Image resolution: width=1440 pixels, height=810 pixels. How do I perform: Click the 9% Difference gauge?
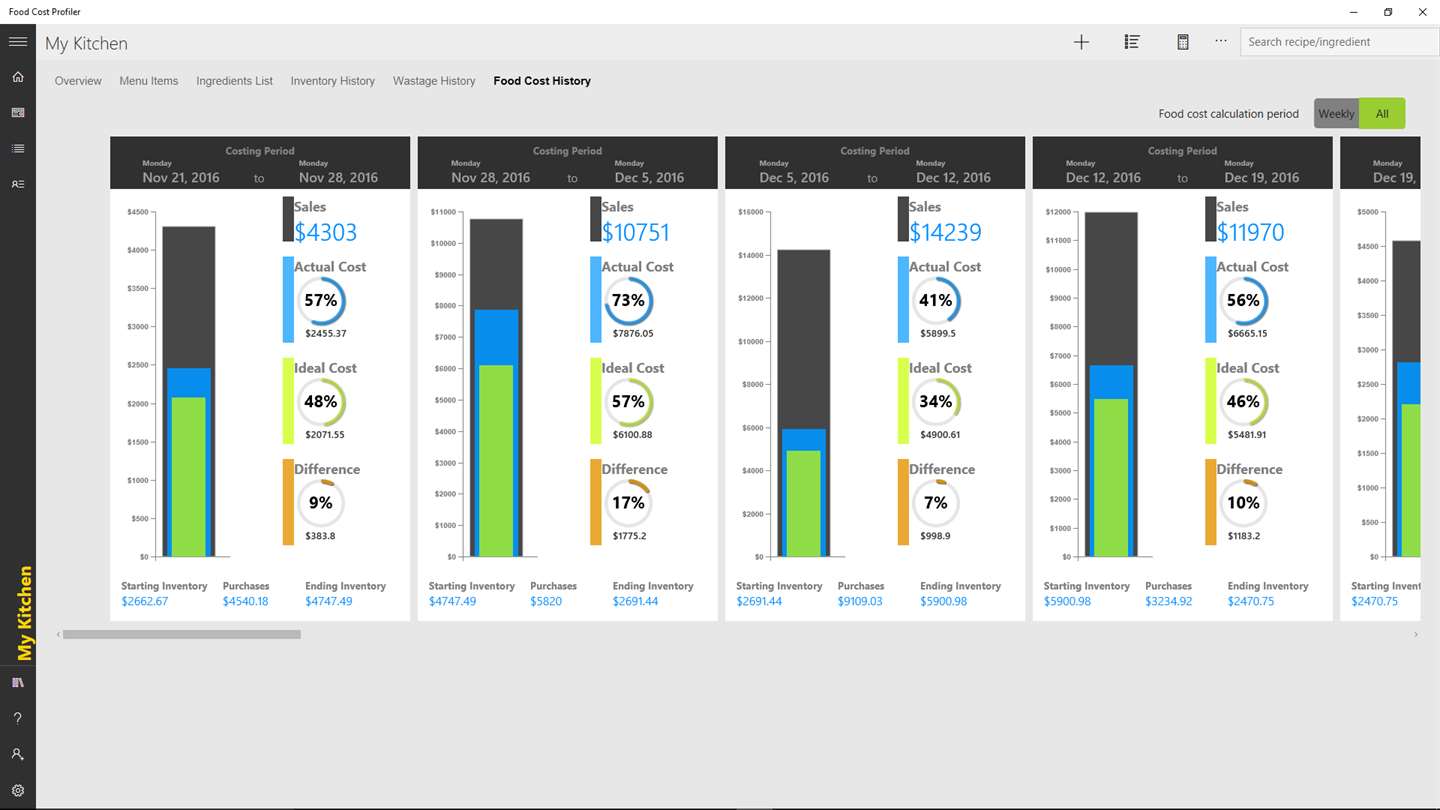(321, 503)
